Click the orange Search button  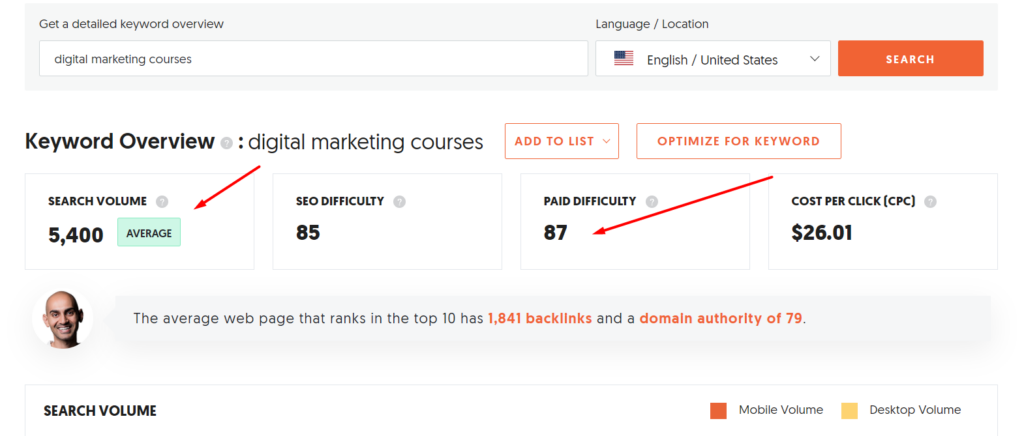click(x=910, y=59)
